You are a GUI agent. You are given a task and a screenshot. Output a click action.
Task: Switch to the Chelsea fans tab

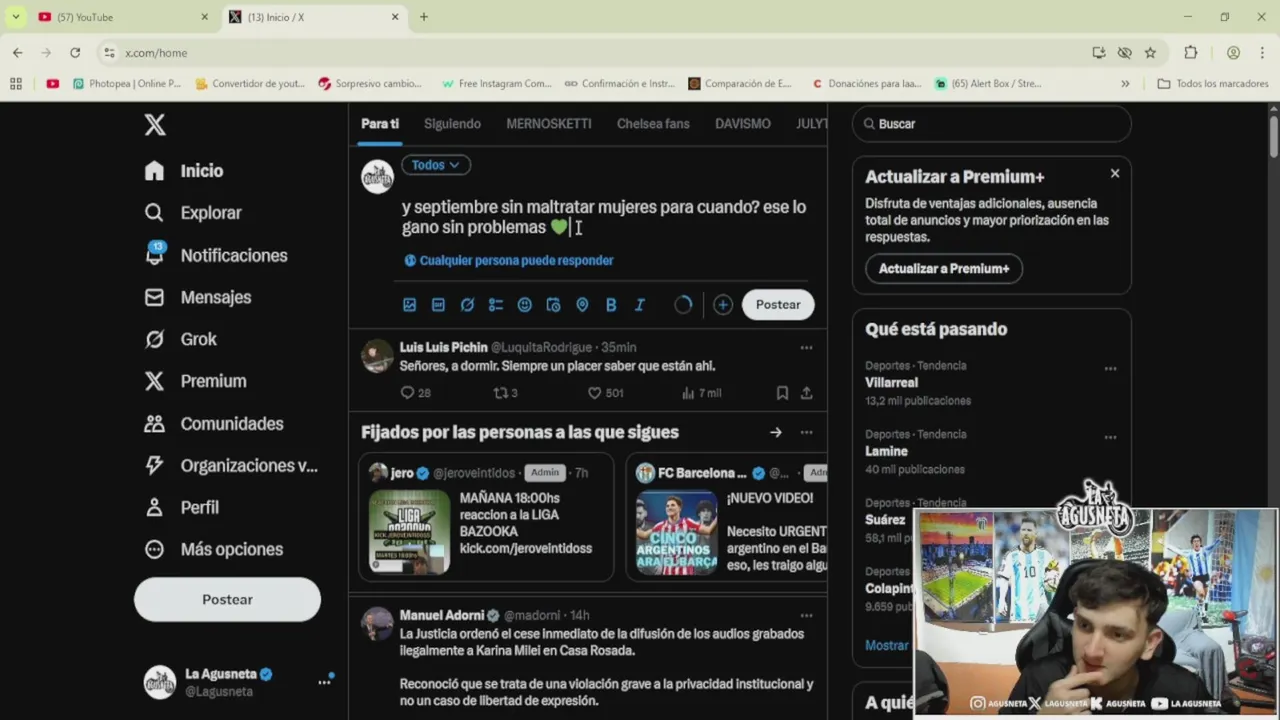tap(653, 124)
